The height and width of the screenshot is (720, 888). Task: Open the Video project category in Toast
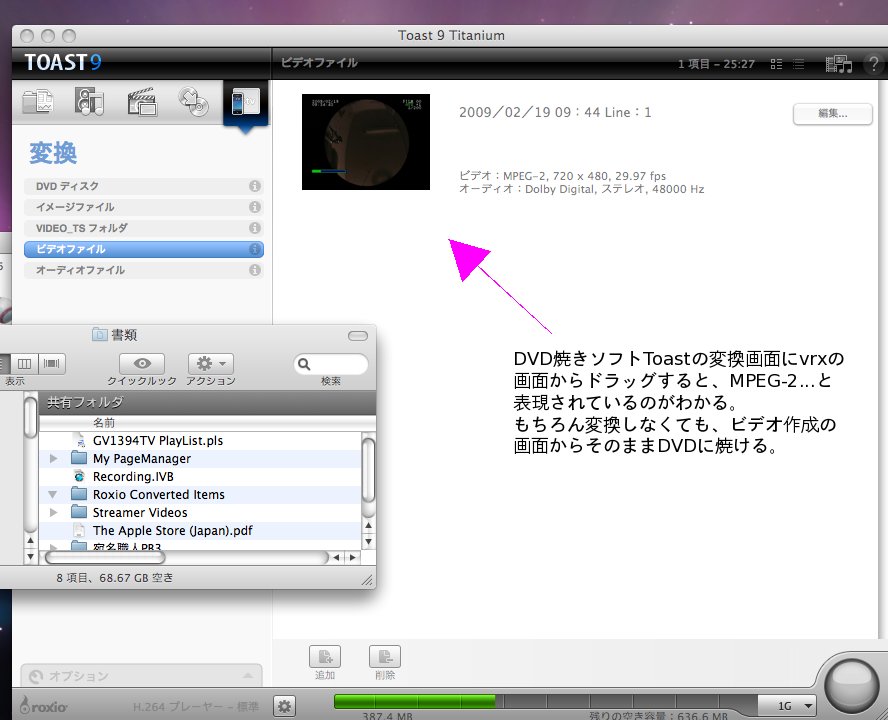click(142, 102)
